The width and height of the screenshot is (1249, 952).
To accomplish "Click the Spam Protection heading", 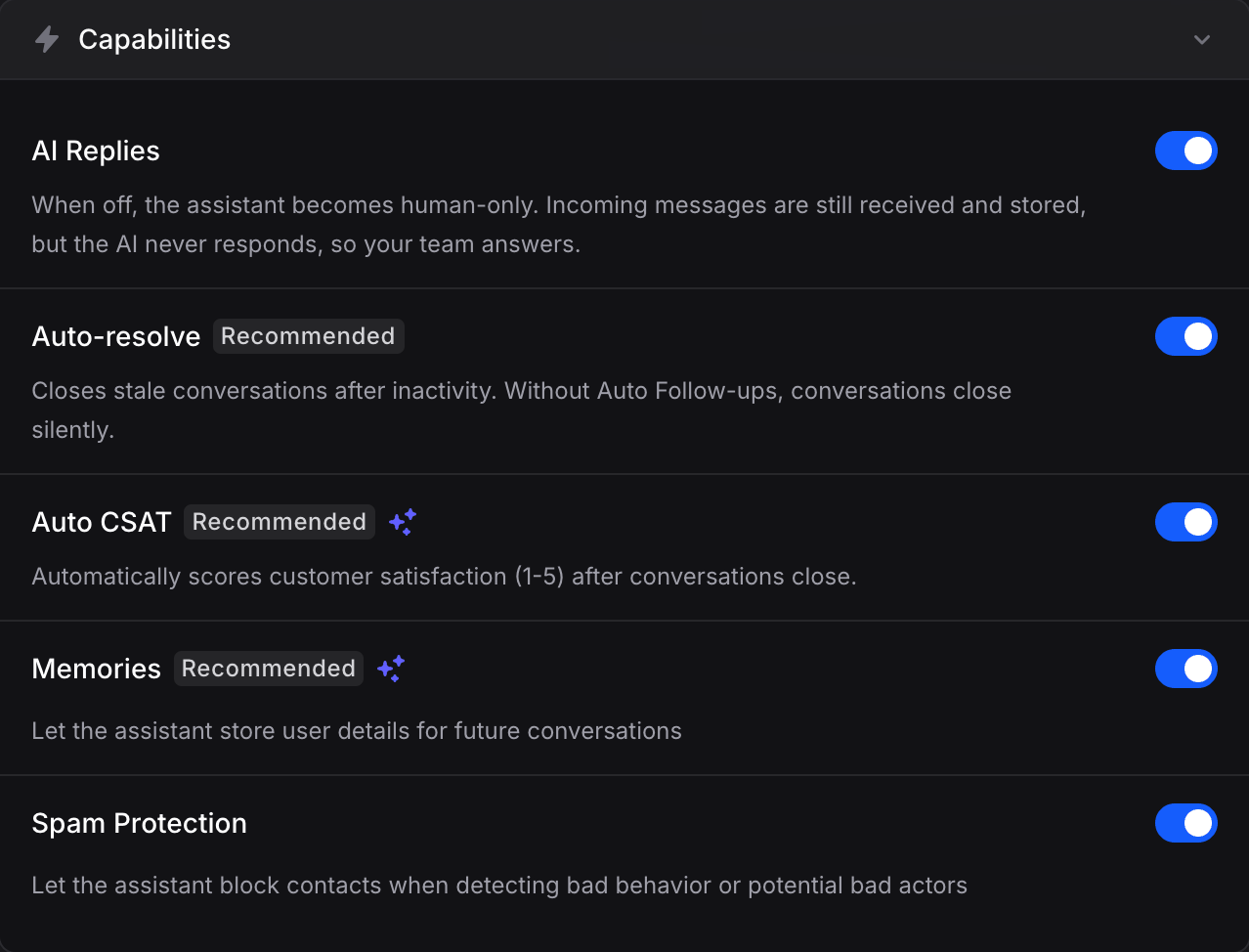I will coord(139,823).
